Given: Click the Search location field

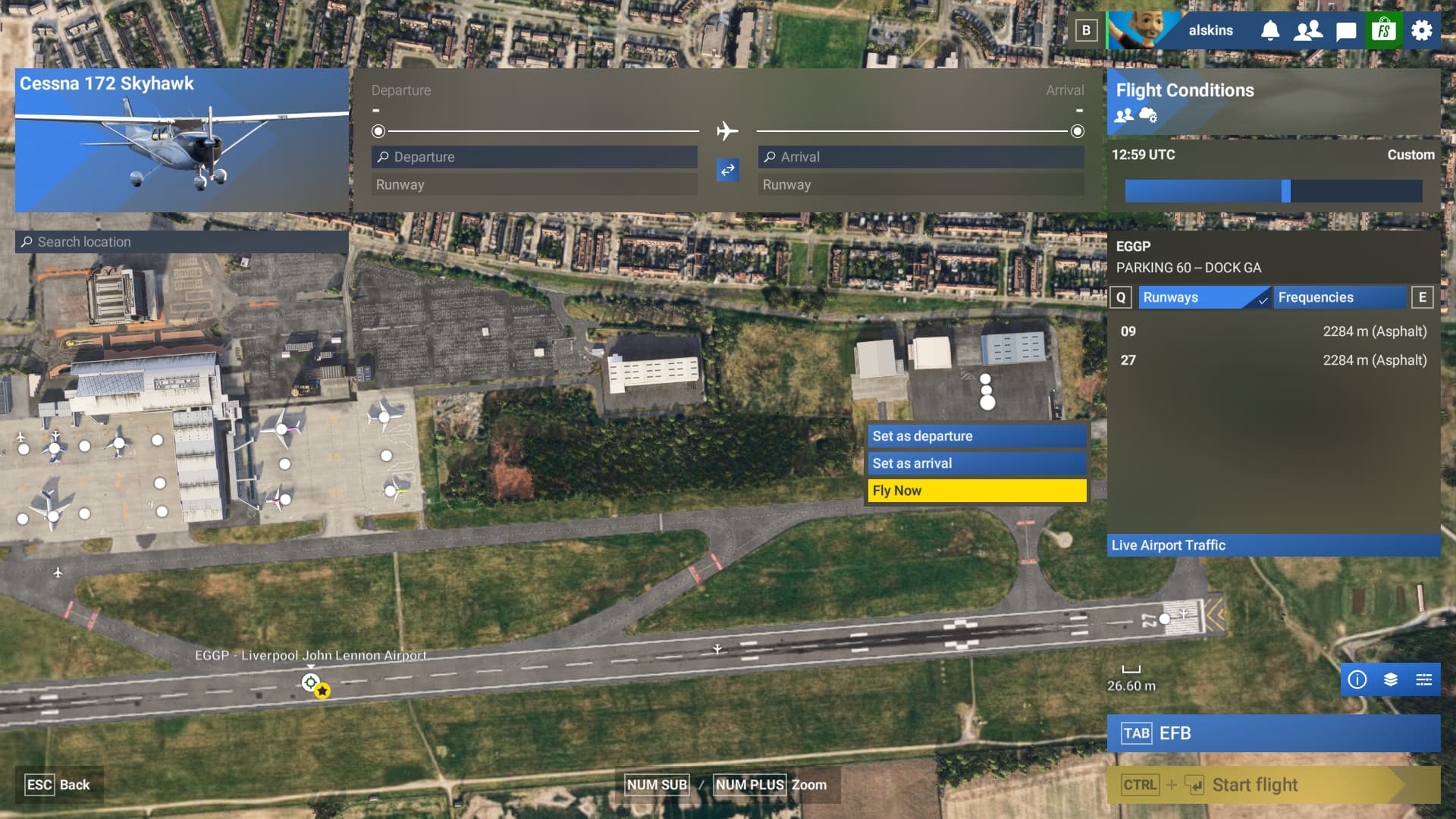Looking at the screenshot, I should point(182,242).
